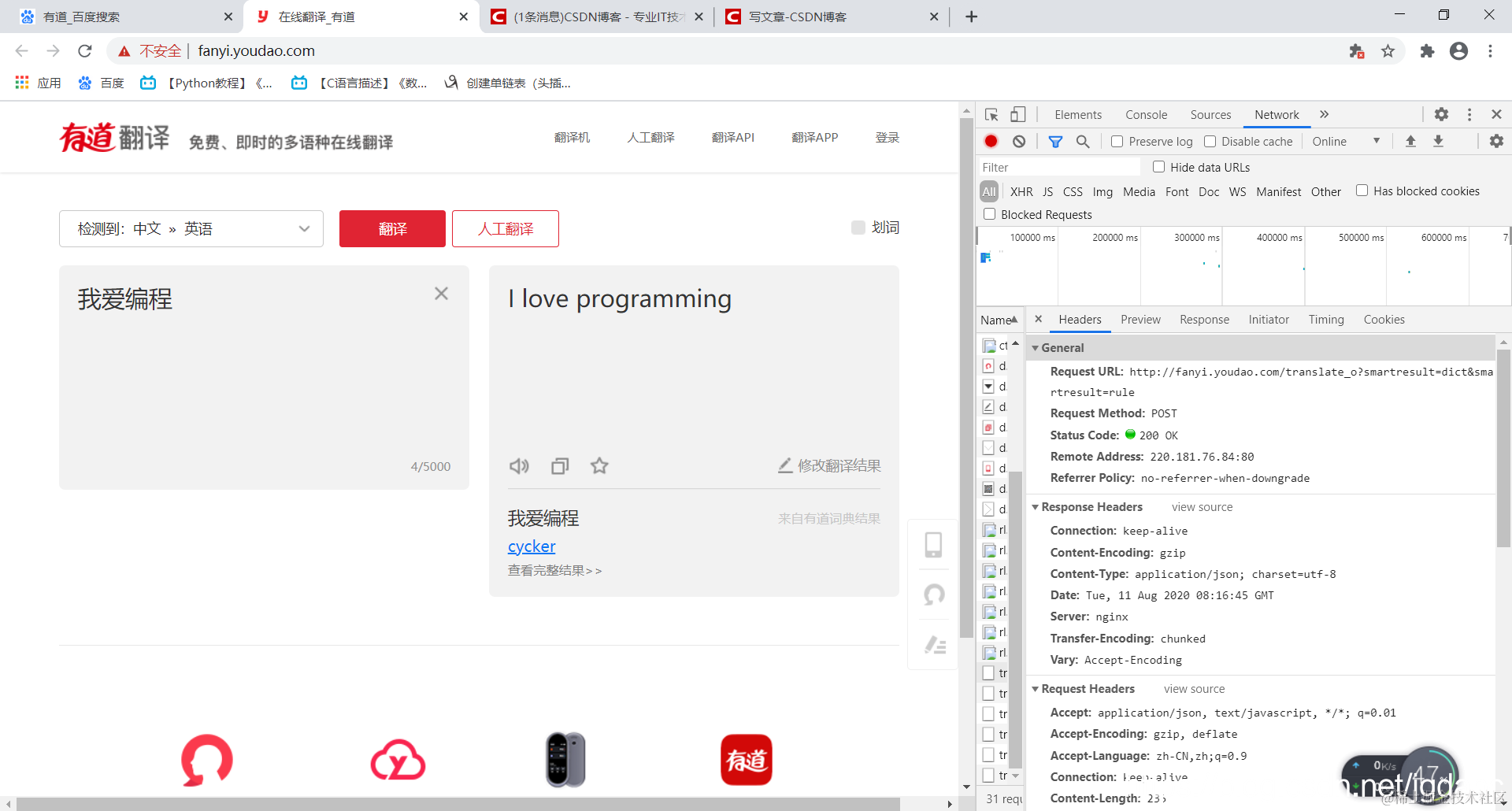This screenshot has height=811, width=1512.
Task: Click the 人工翻译 outlined button
Action: click(506, 228)
